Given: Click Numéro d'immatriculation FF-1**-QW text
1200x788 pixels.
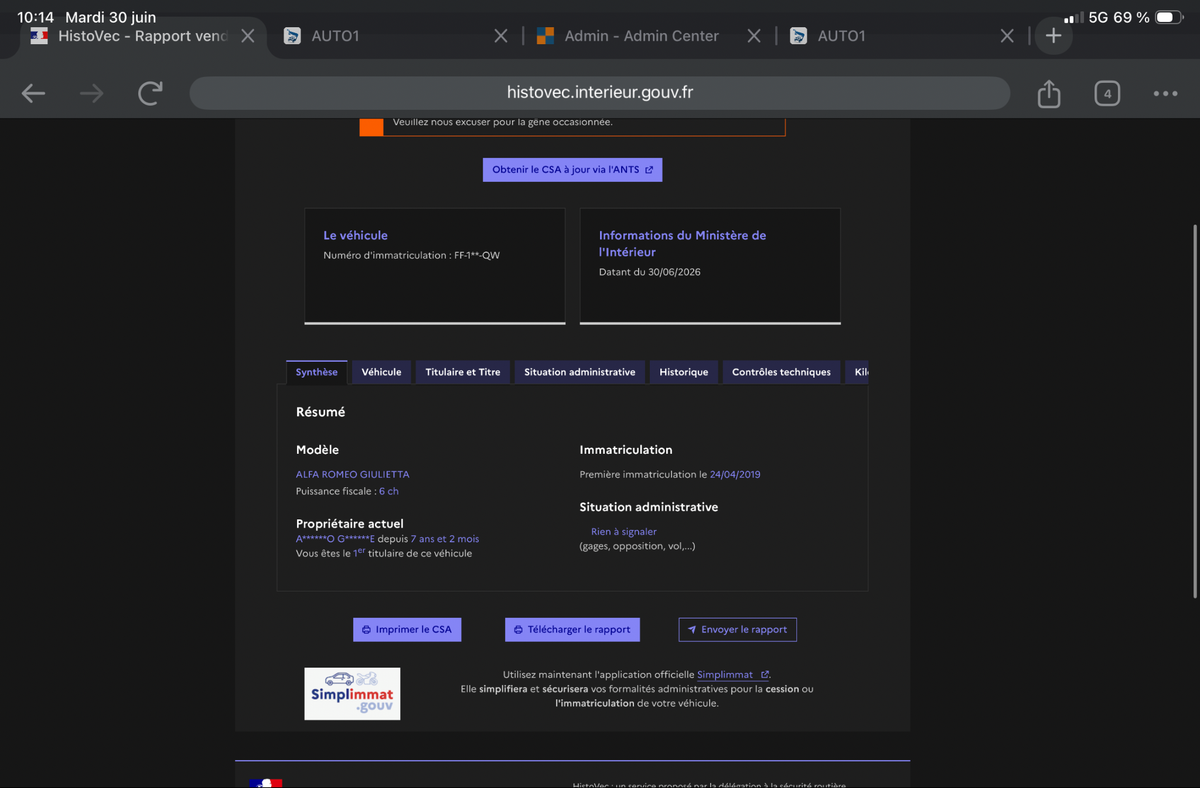Looking at the screenshot, I should tap(411, 255).
